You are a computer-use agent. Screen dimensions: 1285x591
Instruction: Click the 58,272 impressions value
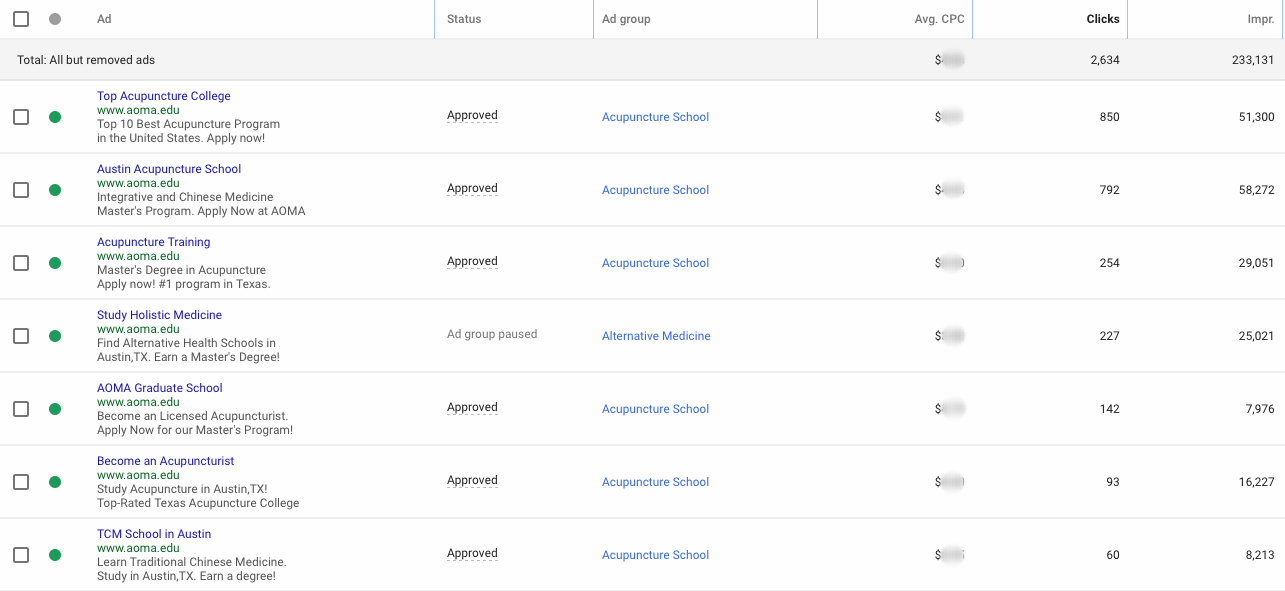pyautogui.click(x=1256, y=190)
